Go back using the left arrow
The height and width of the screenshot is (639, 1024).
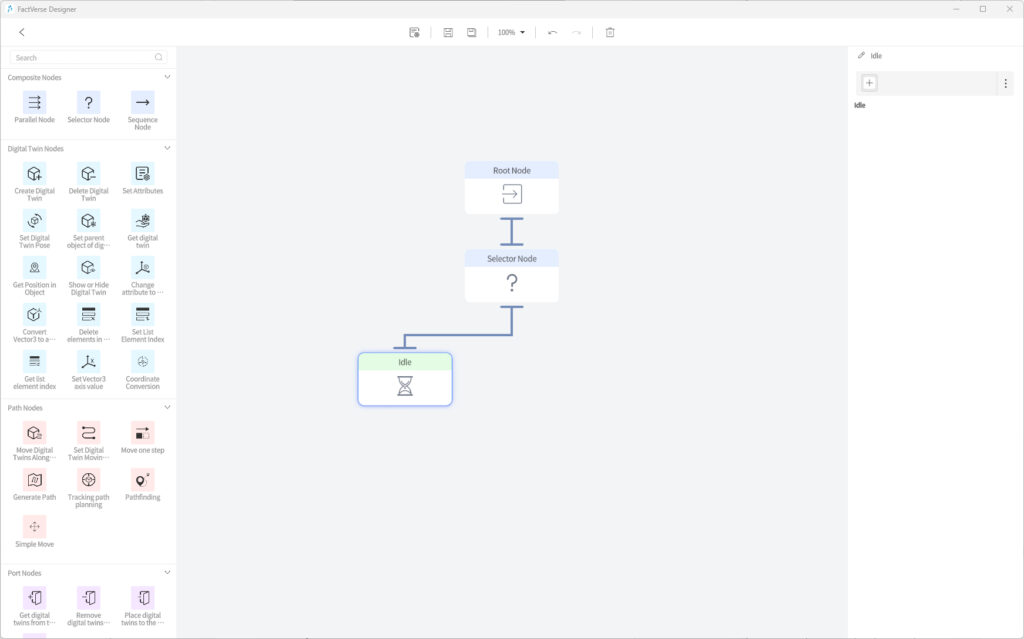click(x=22, y=32)
